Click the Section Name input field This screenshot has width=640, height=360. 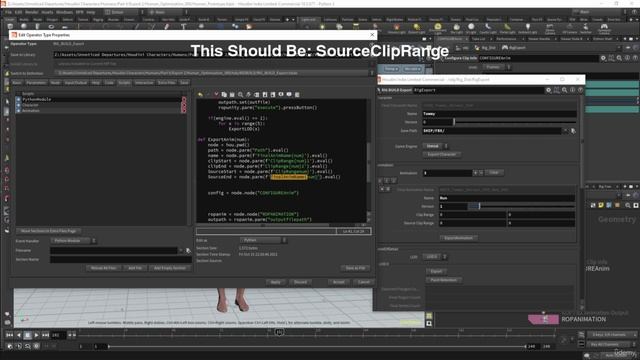pos(121,260)
